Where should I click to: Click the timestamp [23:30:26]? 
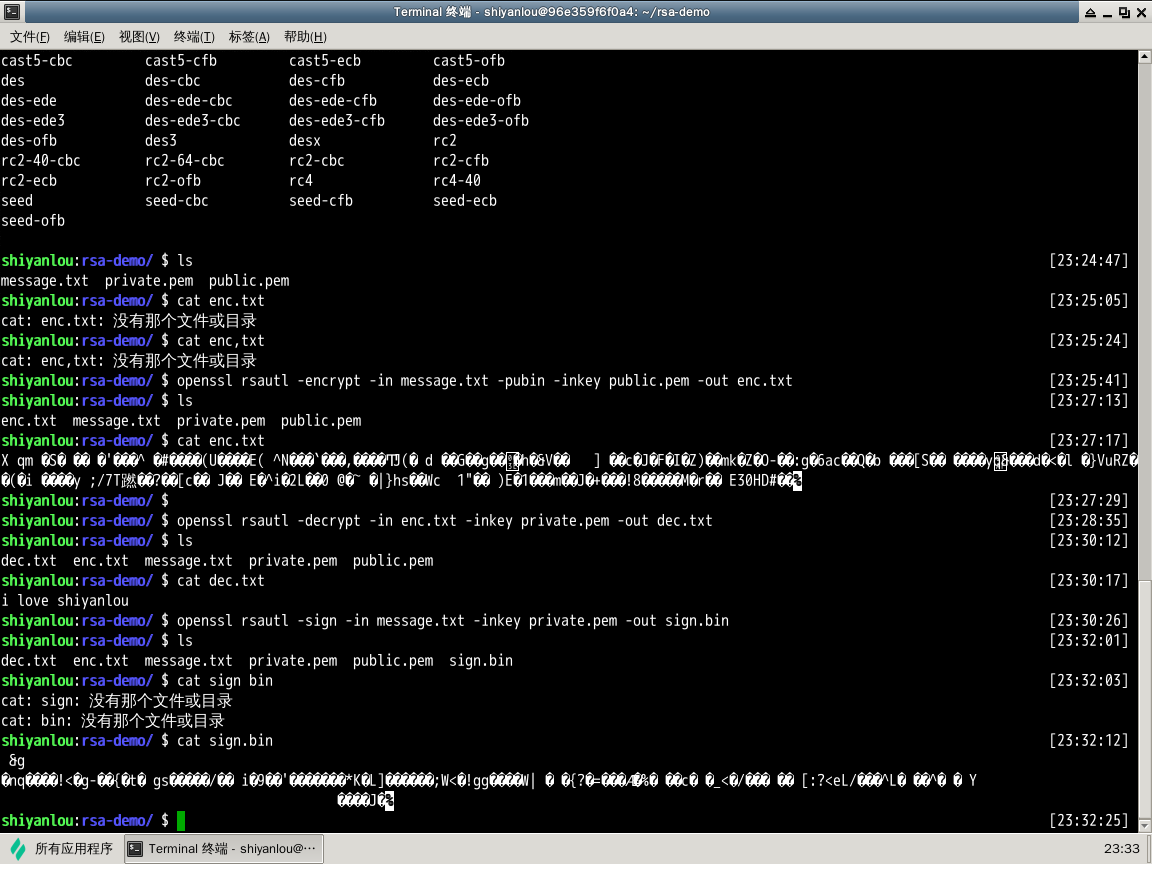point(1088,621)
